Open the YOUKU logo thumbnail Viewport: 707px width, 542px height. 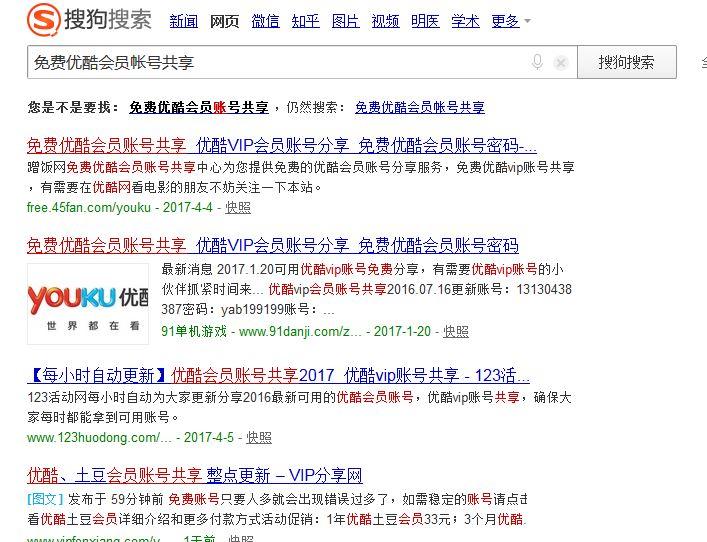tap(88, 304)
